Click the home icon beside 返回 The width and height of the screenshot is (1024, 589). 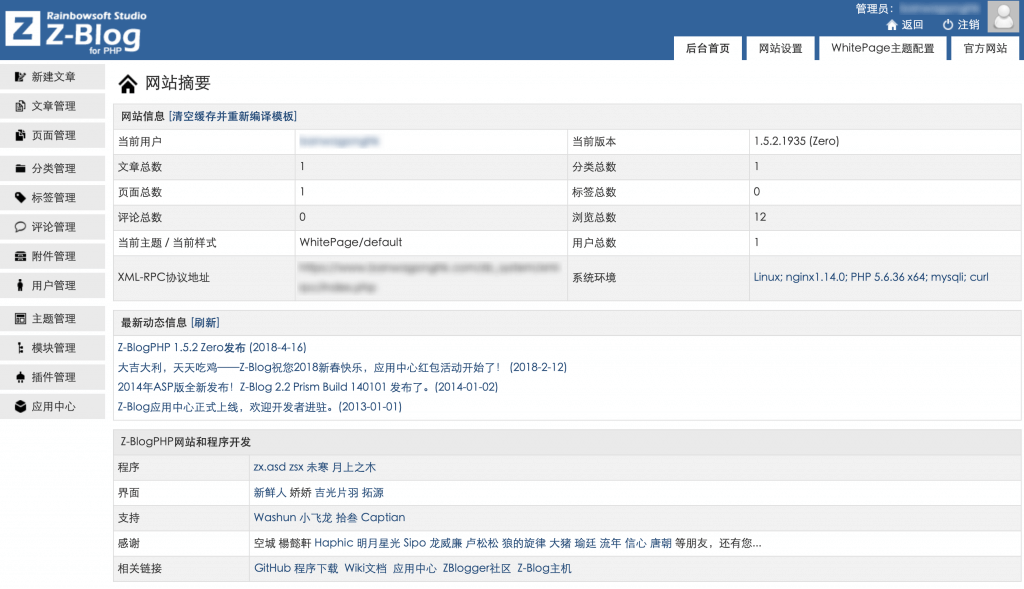pyautogui.click(x=891, y=25)
